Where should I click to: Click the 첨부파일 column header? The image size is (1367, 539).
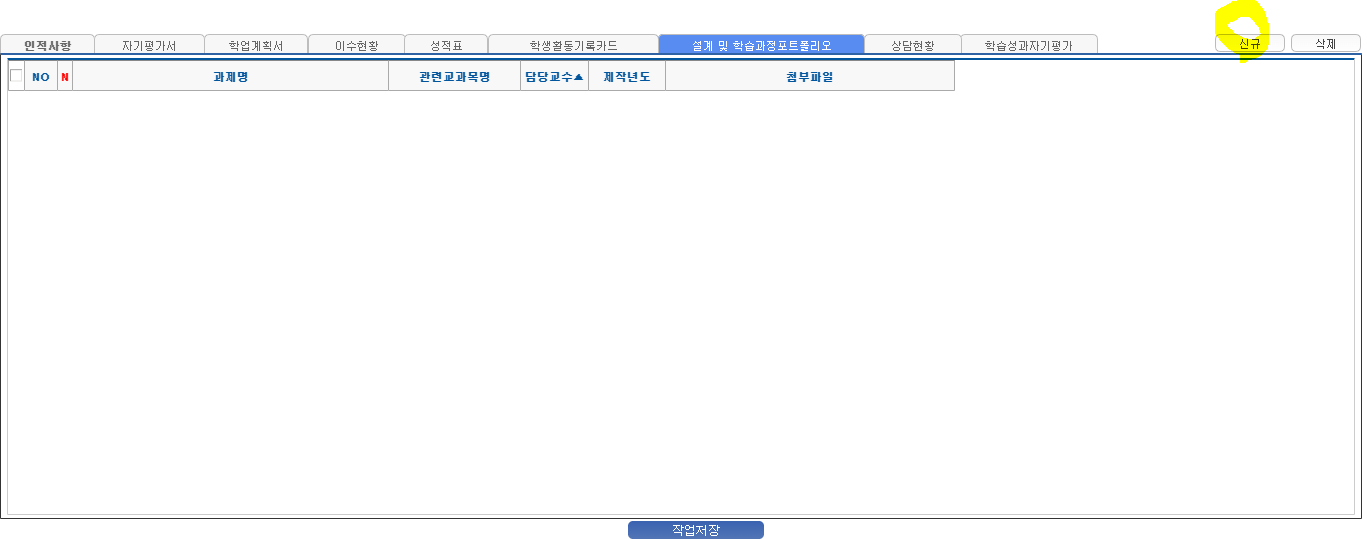810,76
